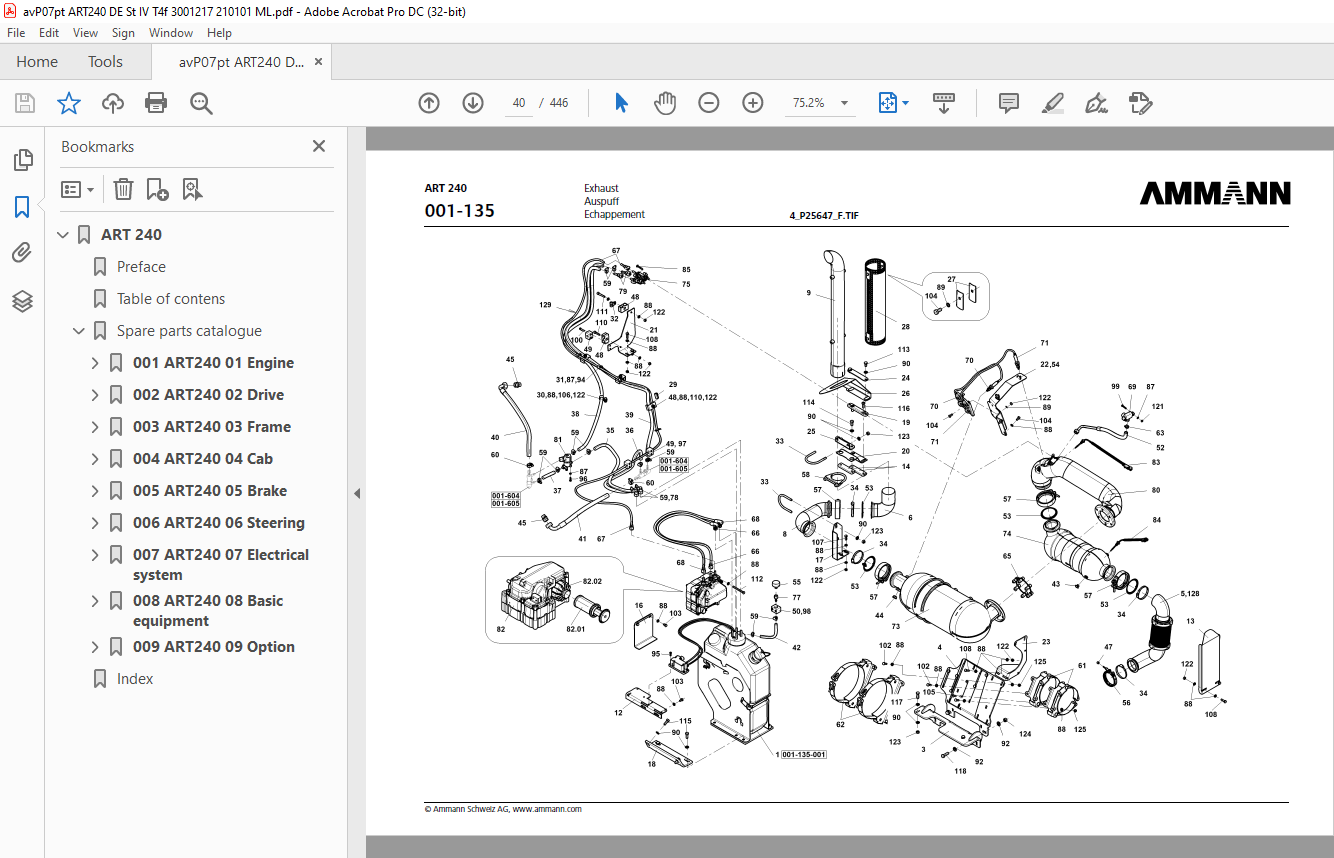Add a comment sticky note

(1009, 103)
